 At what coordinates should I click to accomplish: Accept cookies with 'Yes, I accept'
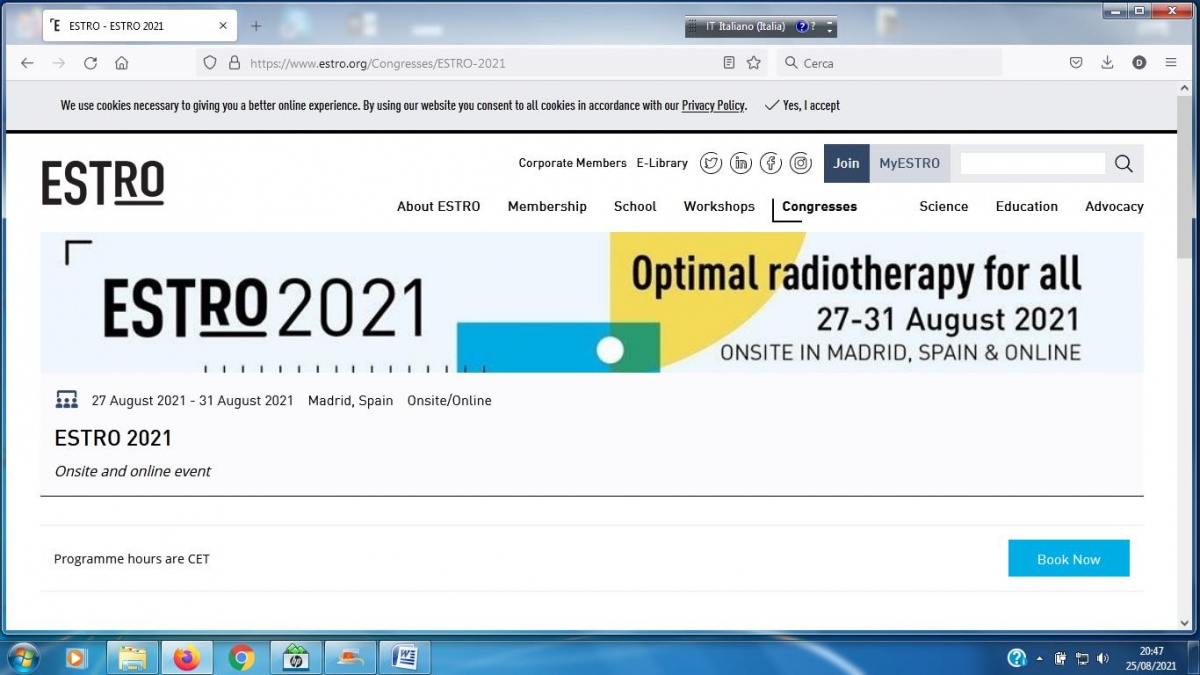click(x=801, y=105)
